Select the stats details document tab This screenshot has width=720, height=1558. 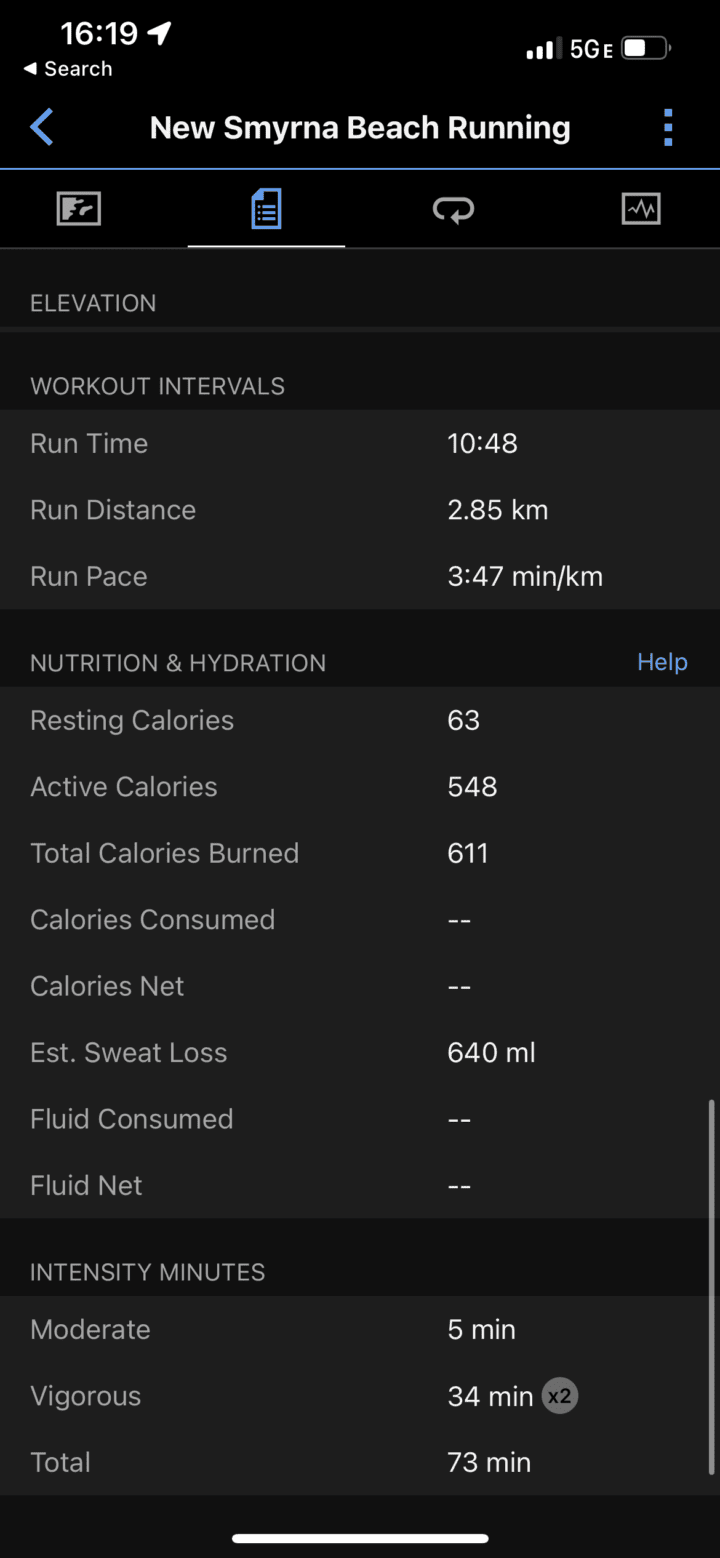click(266, 209)
